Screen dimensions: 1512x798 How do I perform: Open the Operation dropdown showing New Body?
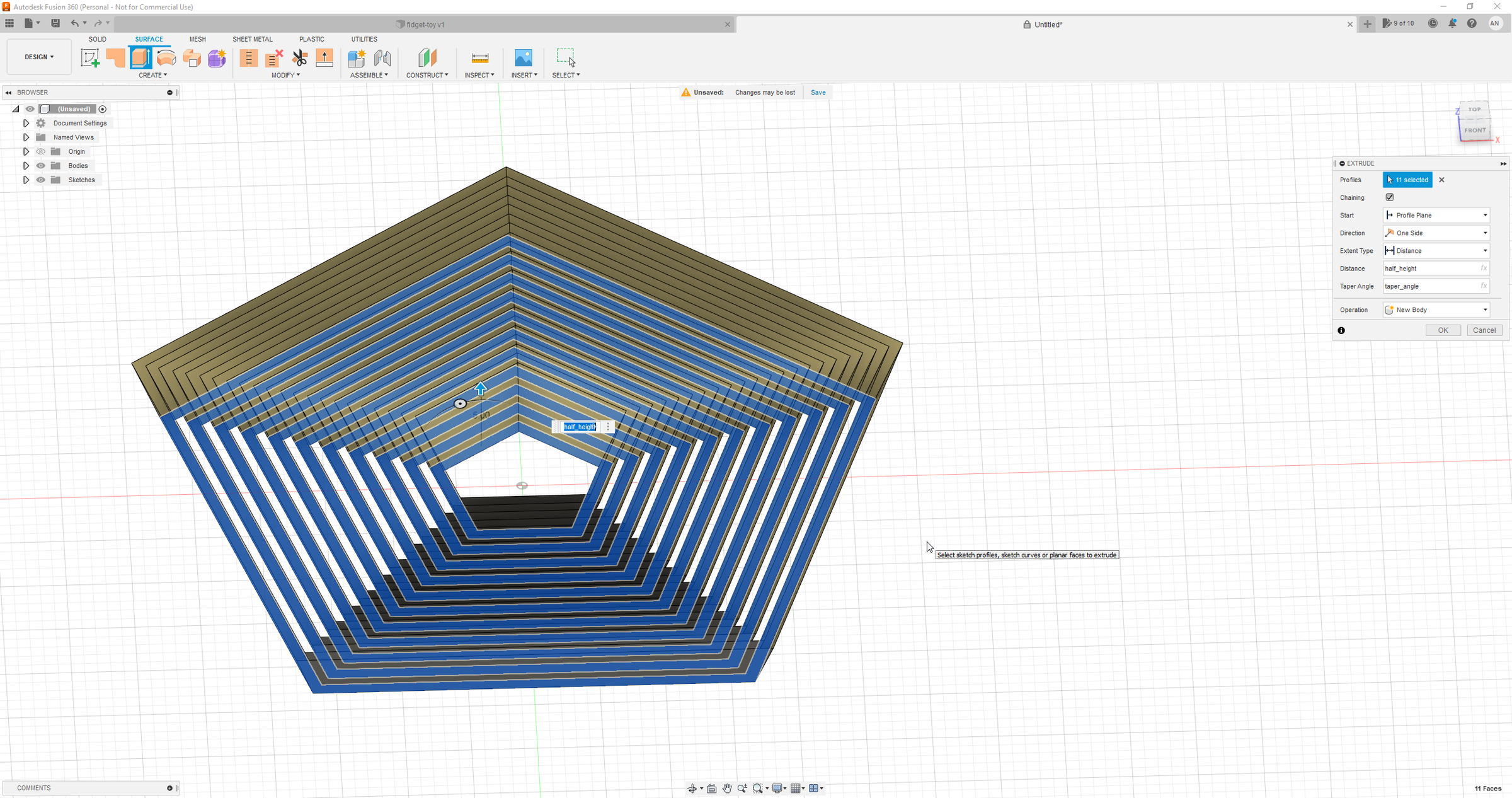(x=1436, y=310)
